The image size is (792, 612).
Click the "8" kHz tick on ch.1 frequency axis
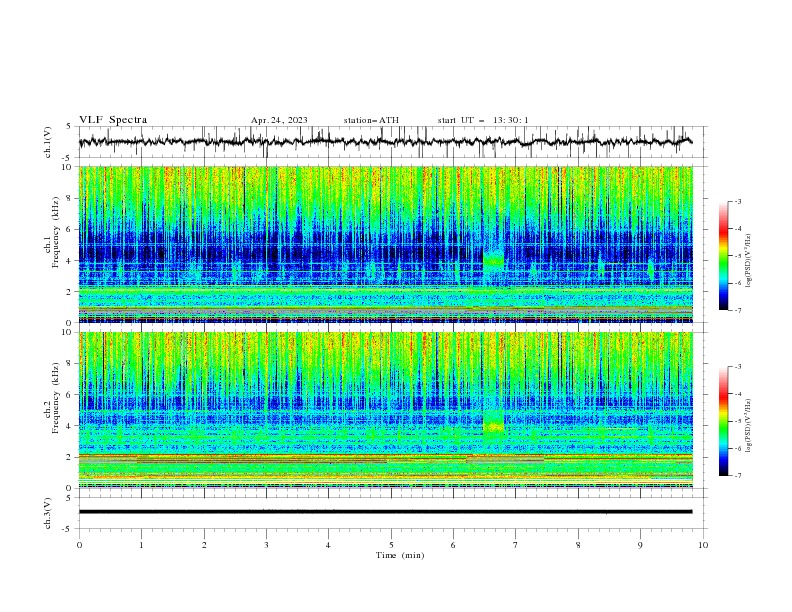point(71,198)
